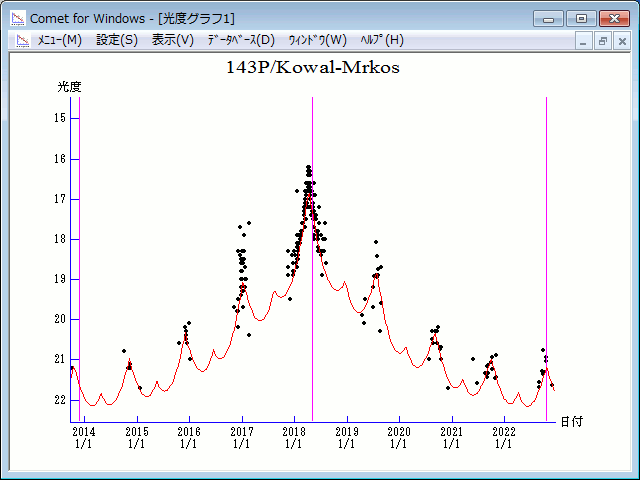Image resolution: width=640 pixels, height=480 pixels.
Task: Open the 設定(S) settings menu
Action: [117, 40]
